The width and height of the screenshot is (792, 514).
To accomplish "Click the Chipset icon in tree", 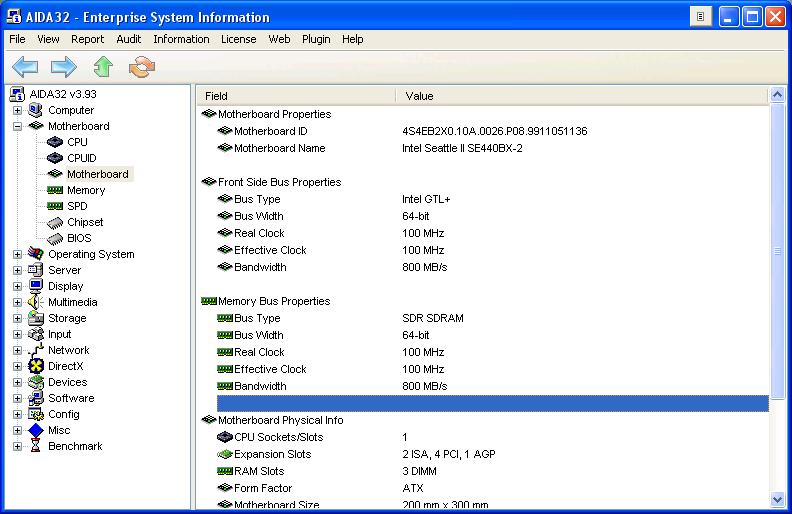I will pyautogui.click(x=55, y=222).
